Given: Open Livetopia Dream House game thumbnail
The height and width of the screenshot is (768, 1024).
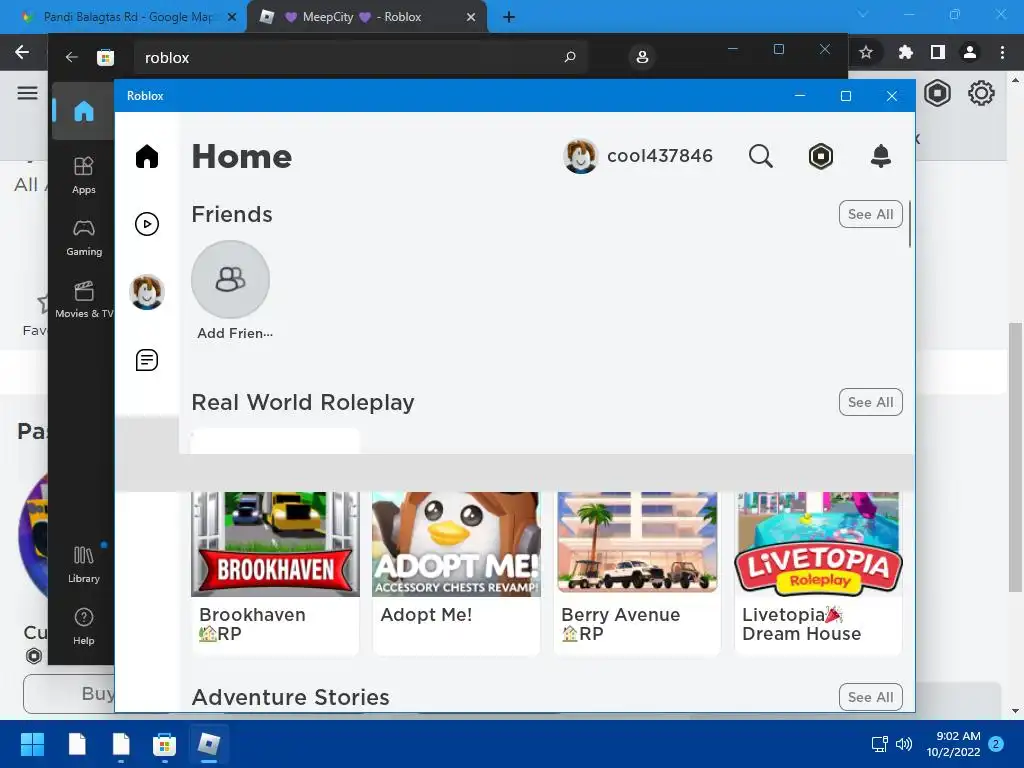Looking at the screenshot, I should click(818, 545).
